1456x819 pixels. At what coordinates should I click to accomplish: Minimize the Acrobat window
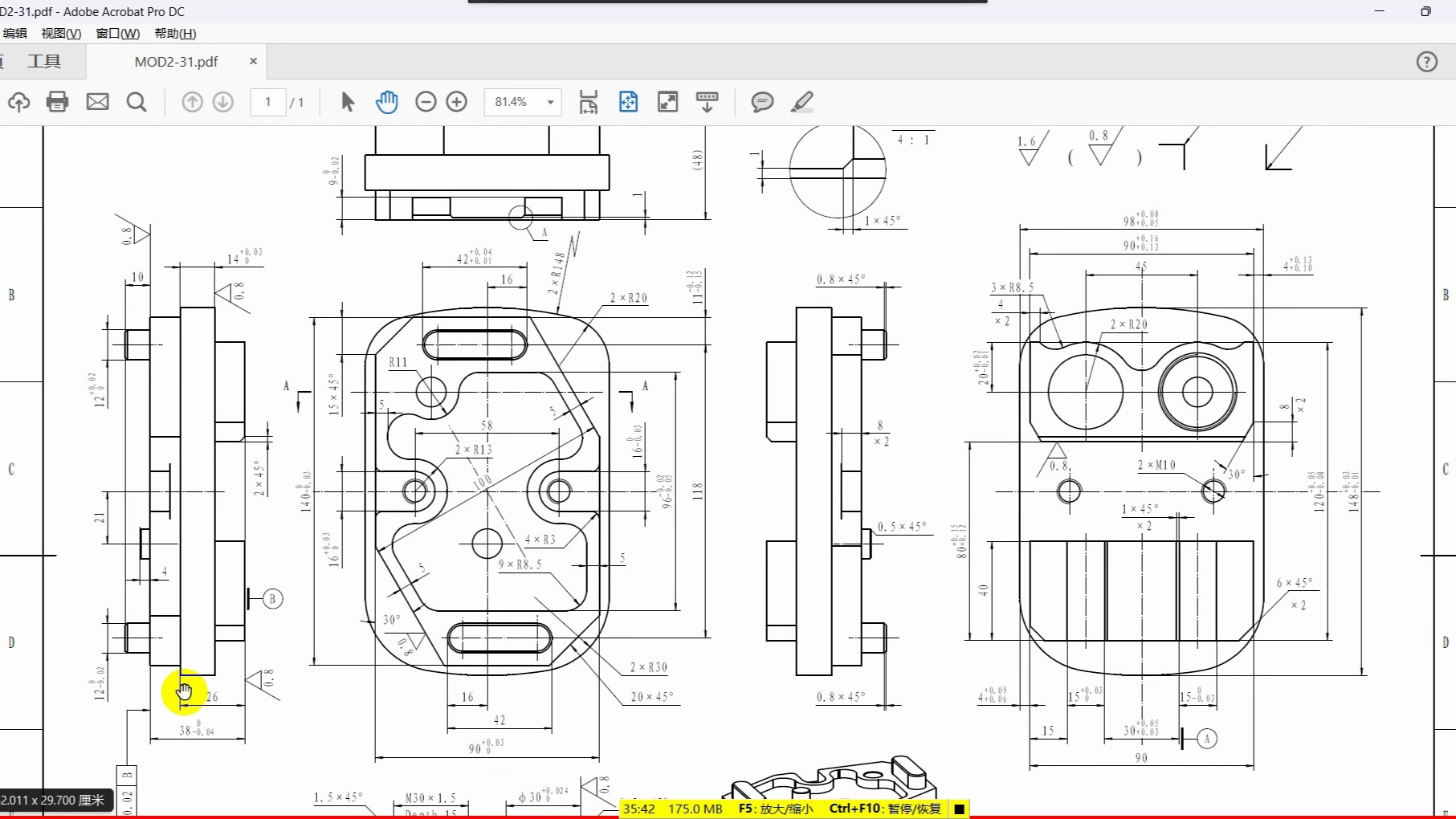tap(1380, 11)
